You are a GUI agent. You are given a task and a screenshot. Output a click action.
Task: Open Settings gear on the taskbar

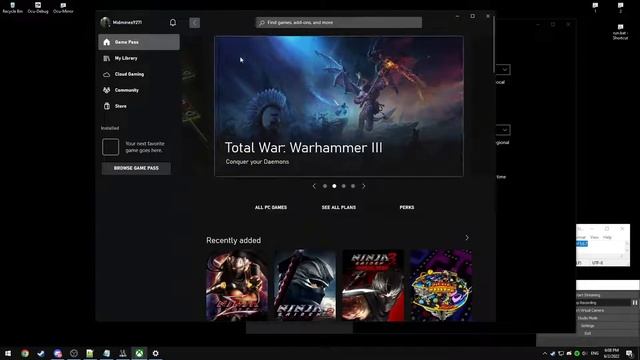click(156, 353)
